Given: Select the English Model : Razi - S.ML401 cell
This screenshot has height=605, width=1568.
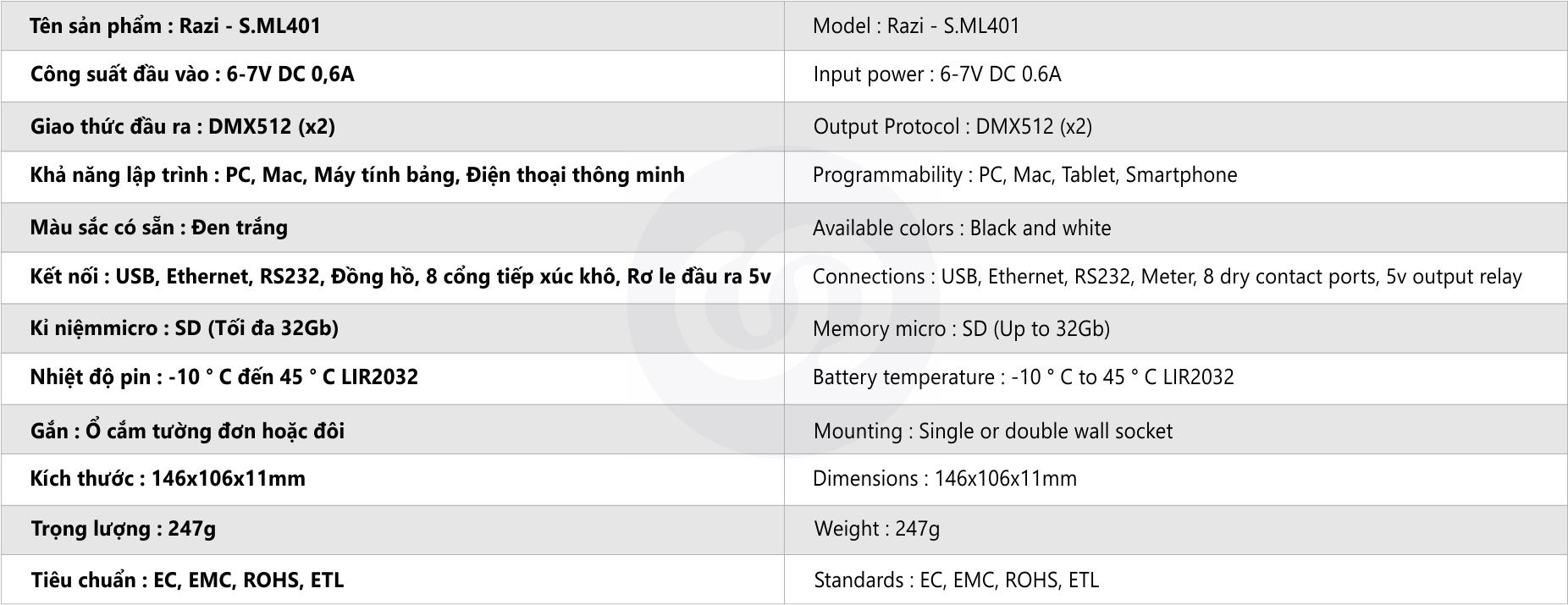Looking at the screenshot, I should point(916,25).
